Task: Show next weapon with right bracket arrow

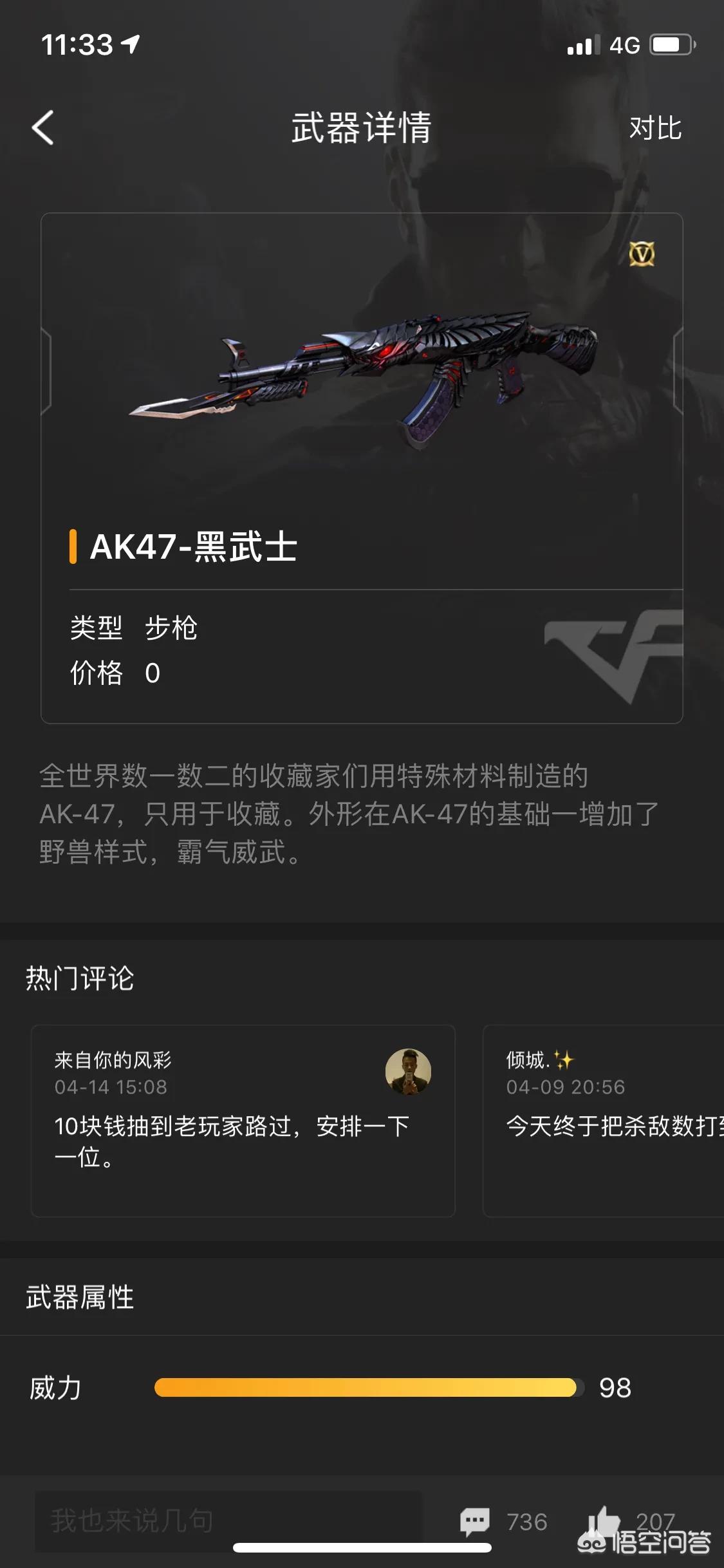Action: tap(678, 370)
